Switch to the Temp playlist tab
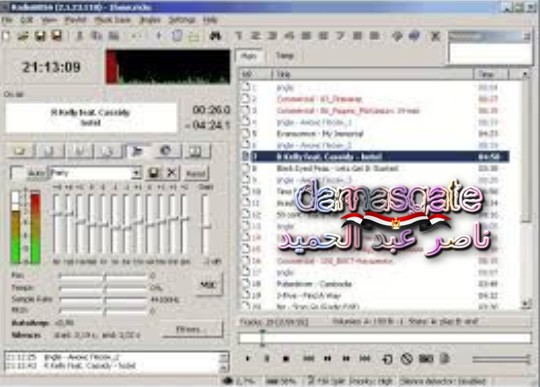Viewport: 540px width, 387px height. [284, 56]
